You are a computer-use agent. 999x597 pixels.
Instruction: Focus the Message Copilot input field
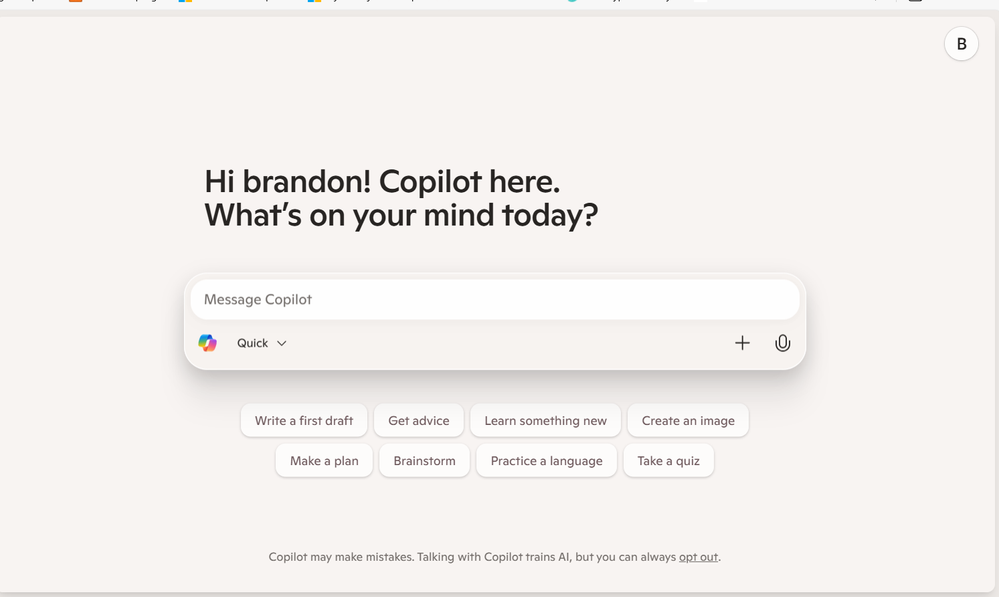click(x=494, y=299)
